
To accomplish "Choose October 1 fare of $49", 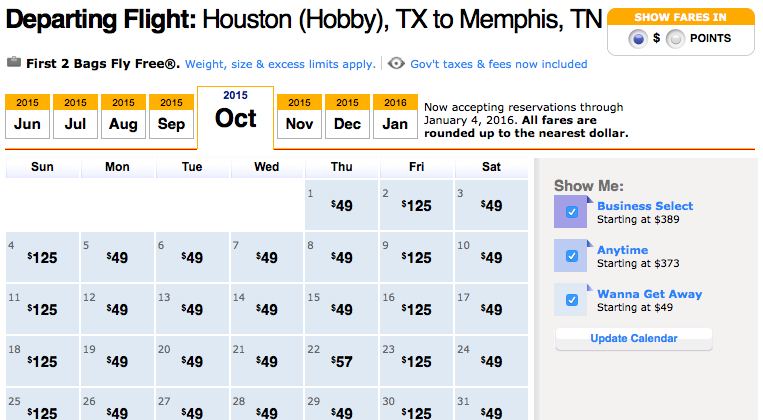I will (342, 205).
